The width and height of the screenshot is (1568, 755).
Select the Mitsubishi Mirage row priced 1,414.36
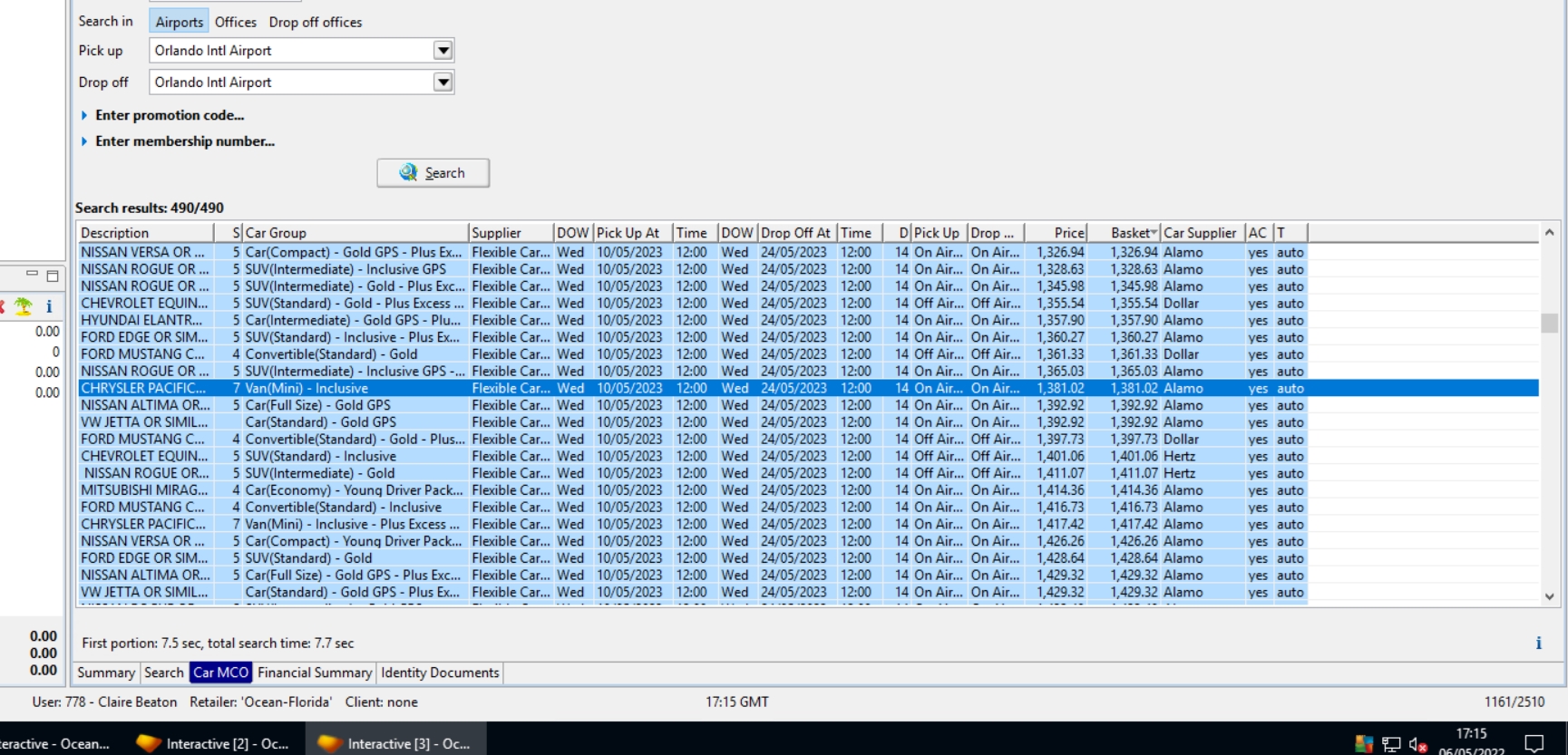click(808, 490)
